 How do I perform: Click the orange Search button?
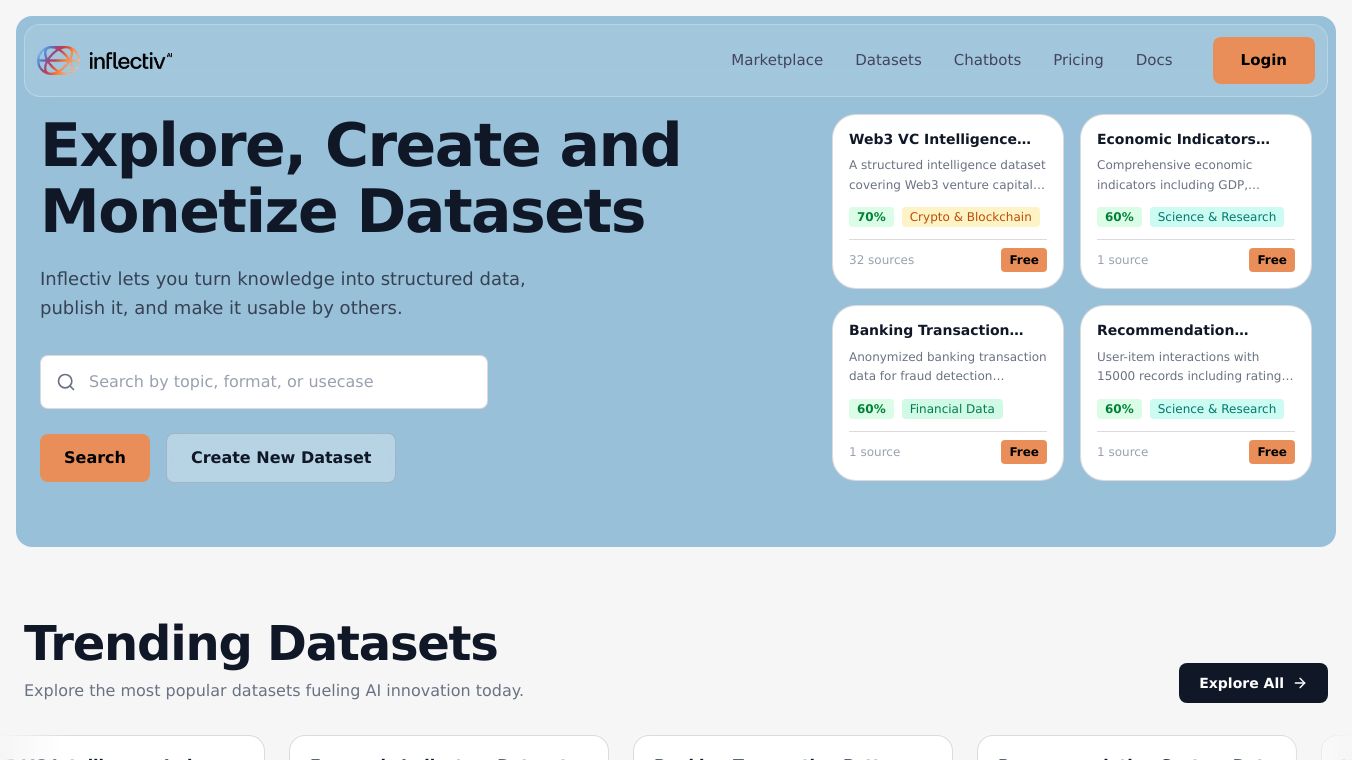pos(95,458)
